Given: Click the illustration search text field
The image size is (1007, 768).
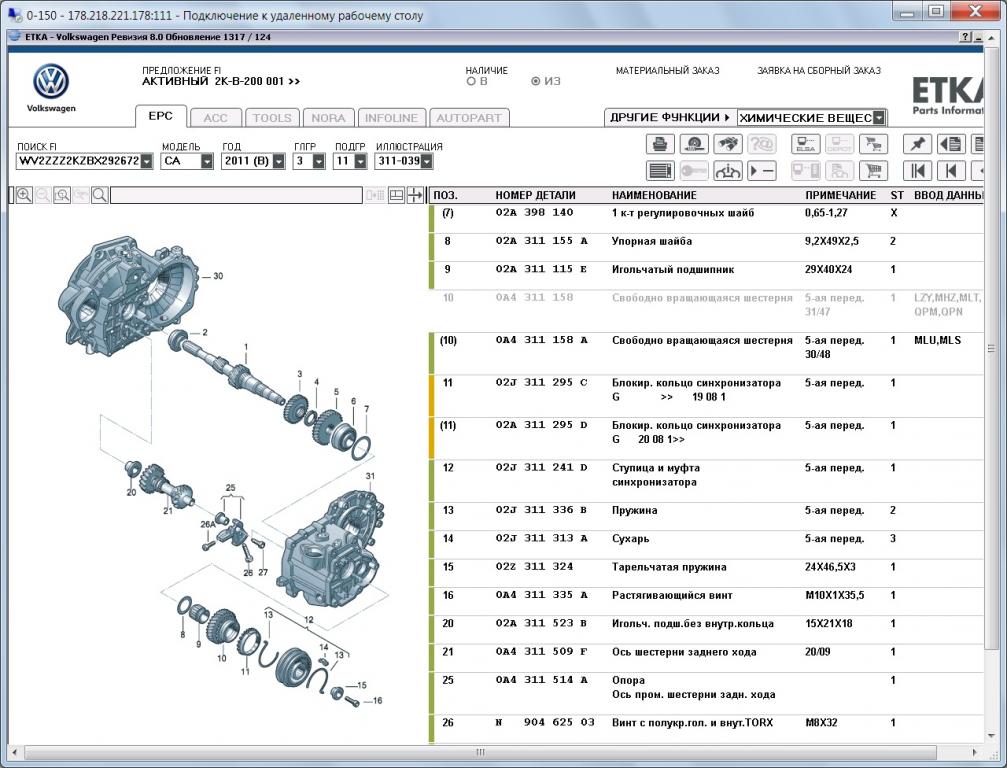Looking at the screenshot, I should 236,195.
